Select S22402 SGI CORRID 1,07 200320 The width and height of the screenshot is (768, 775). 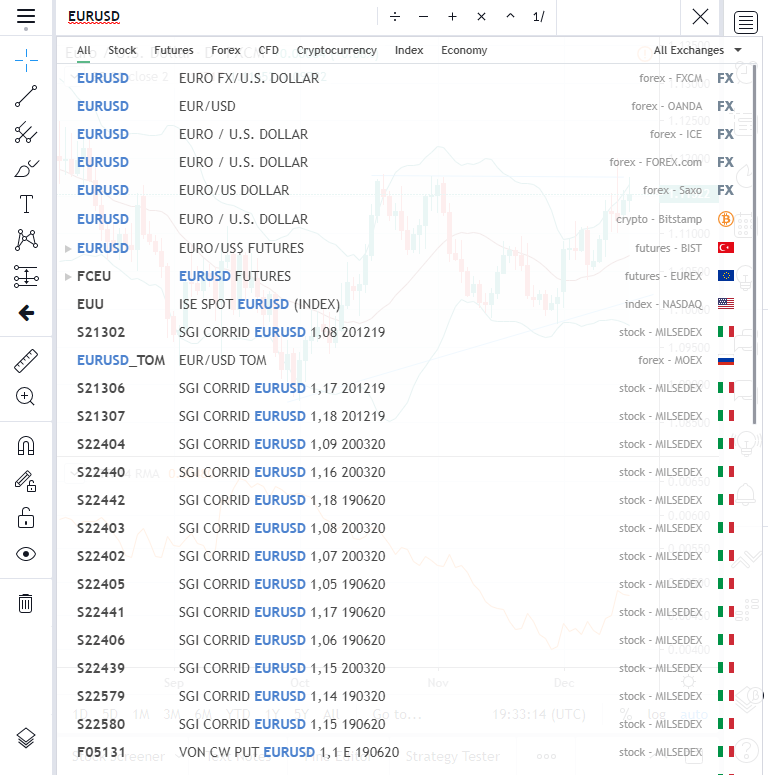[404, 556]
